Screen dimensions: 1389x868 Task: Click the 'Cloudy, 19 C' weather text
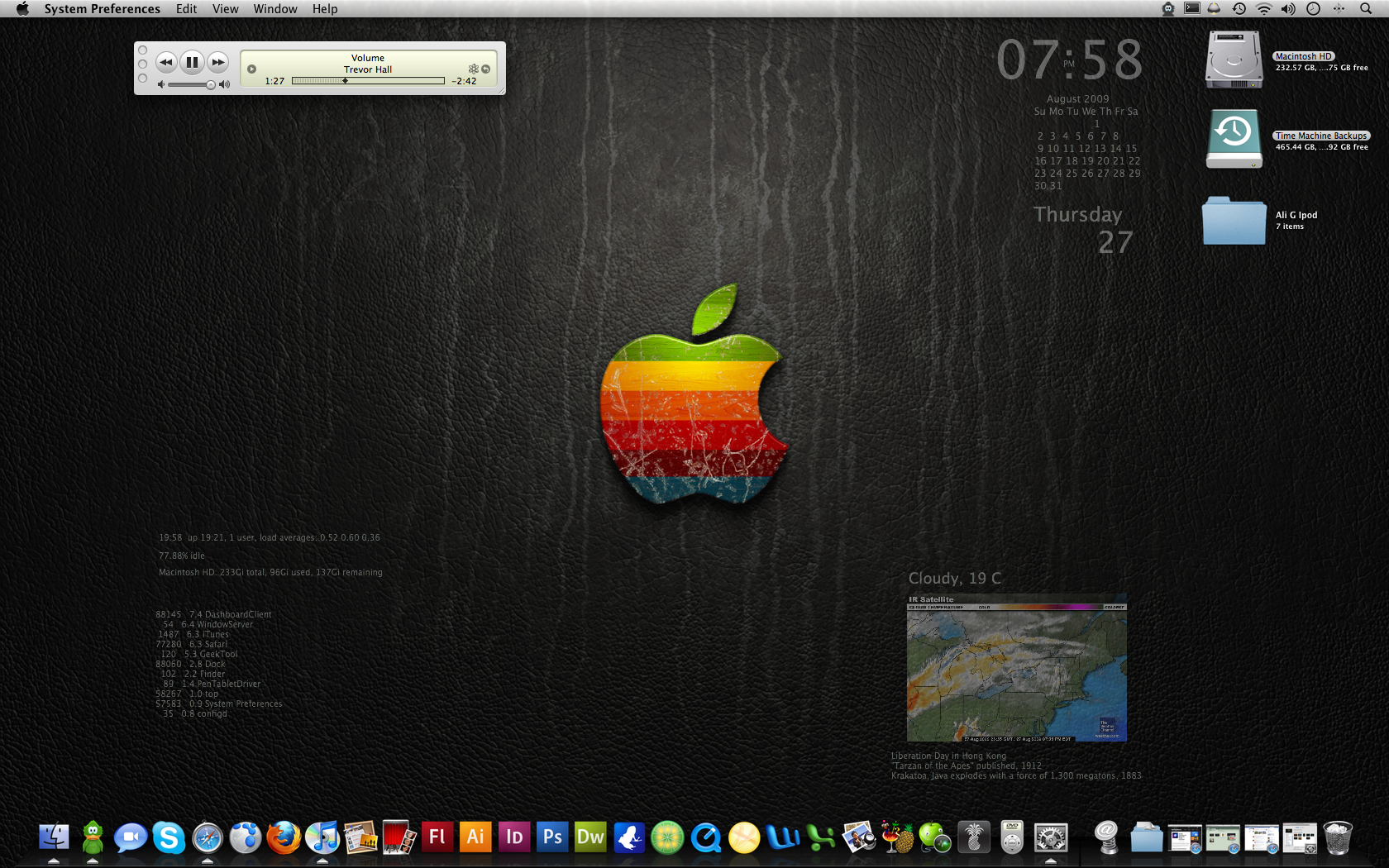955,578
